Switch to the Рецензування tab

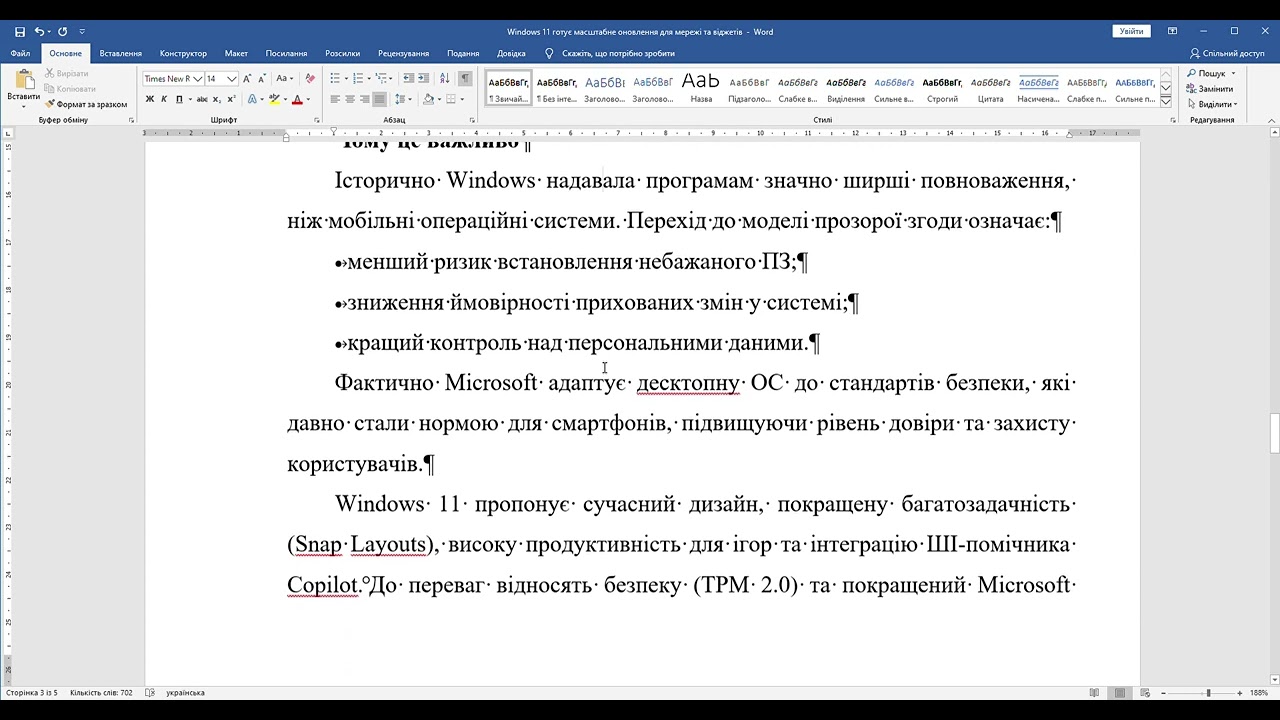pos(404,53)
